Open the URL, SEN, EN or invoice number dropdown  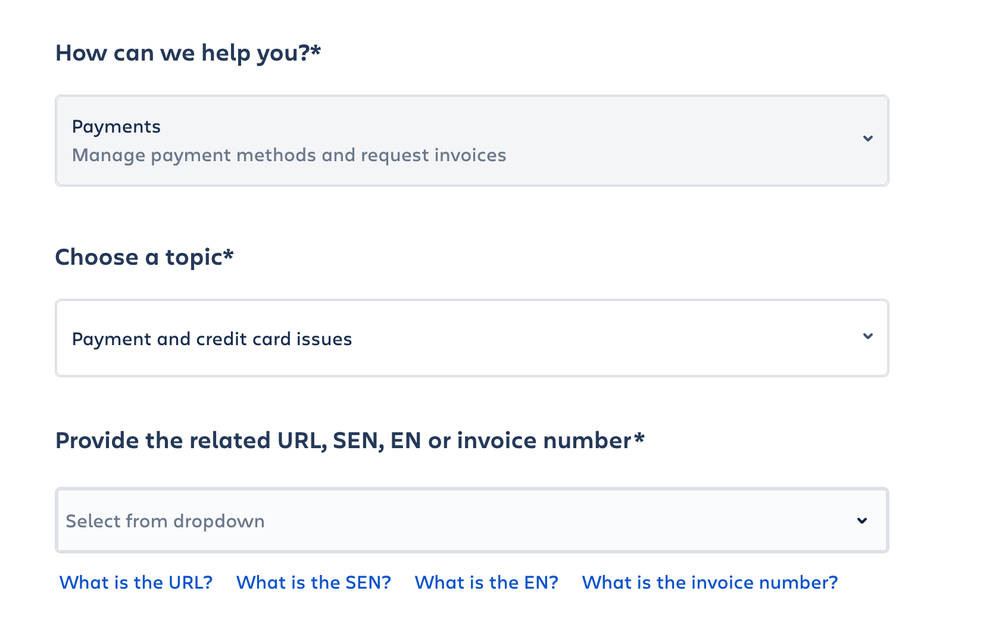click(x=471, y=520)
